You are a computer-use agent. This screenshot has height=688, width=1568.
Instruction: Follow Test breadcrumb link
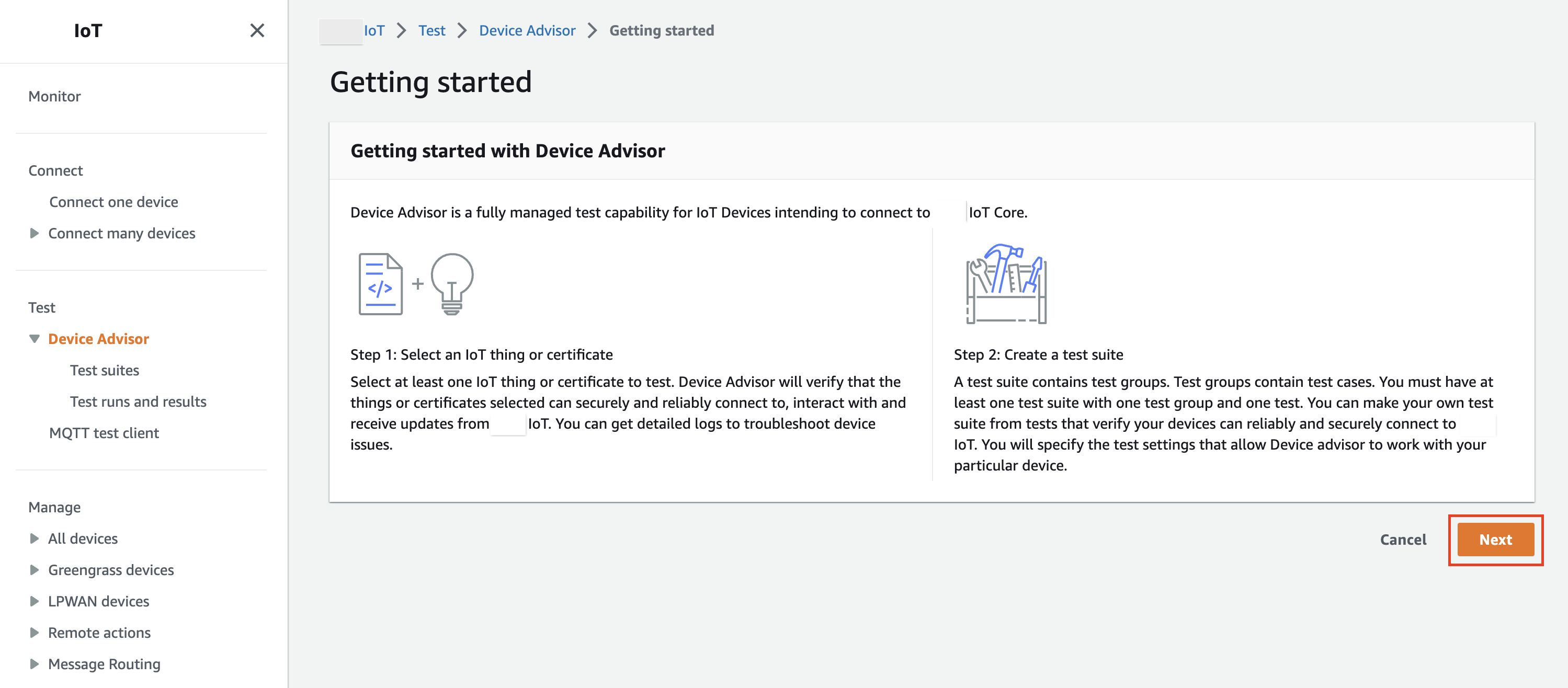431,30
